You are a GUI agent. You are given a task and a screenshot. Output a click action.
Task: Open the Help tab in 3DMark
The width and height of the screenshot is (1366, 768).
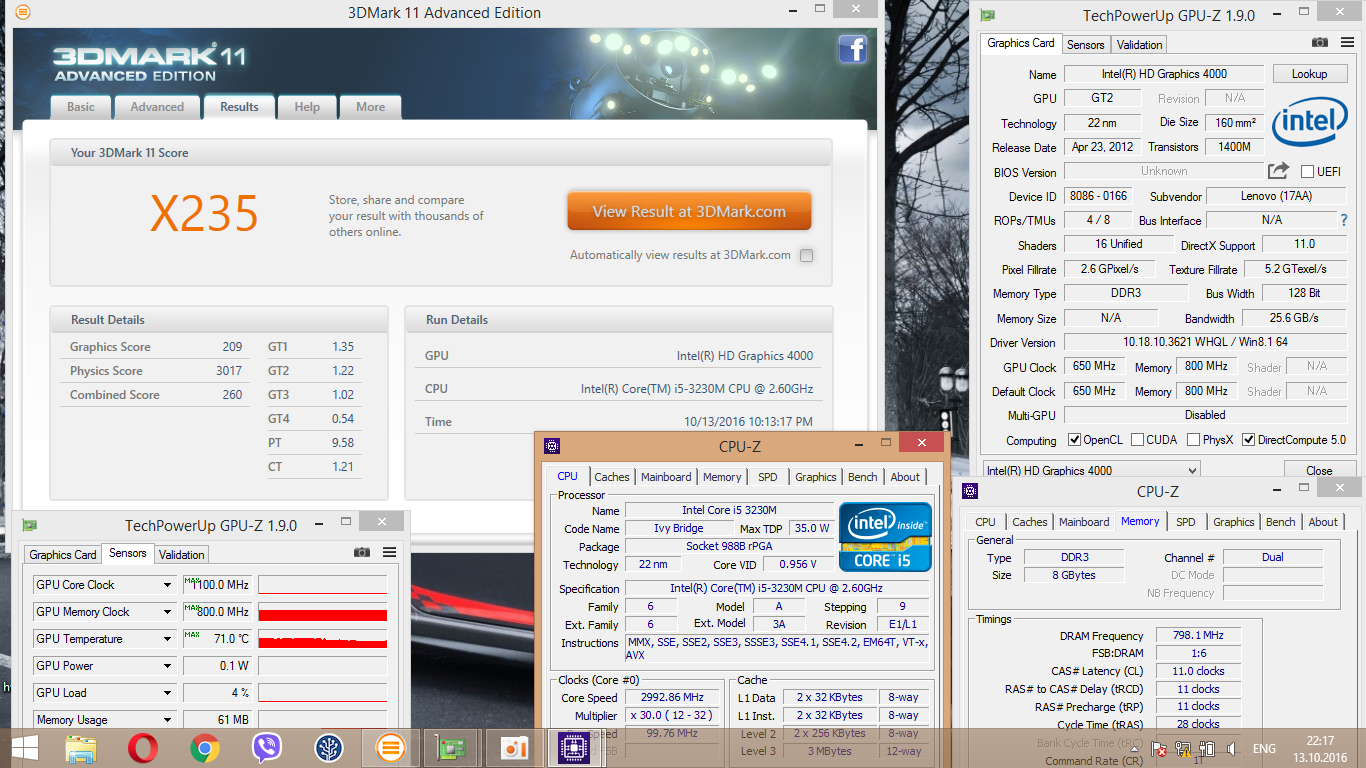pos(307,107)
